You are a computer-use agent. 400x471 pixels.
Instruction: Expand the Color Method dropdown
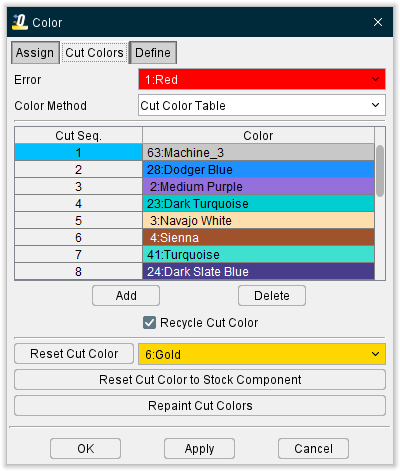(262, 105)
